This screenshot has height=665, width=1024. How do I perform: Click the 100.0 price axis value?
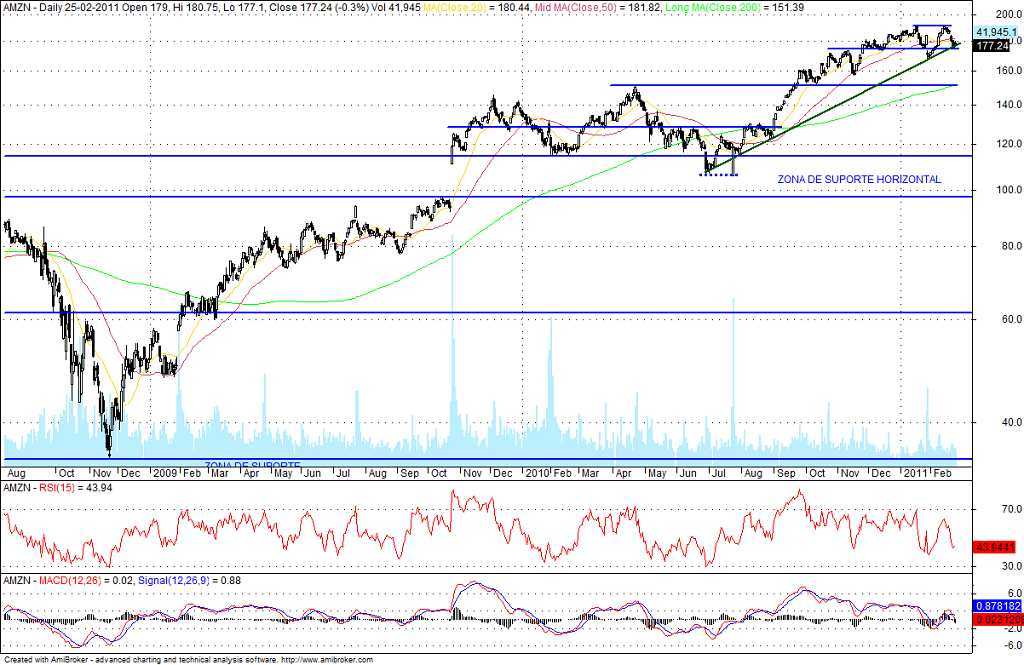[x=1008, y=190]
